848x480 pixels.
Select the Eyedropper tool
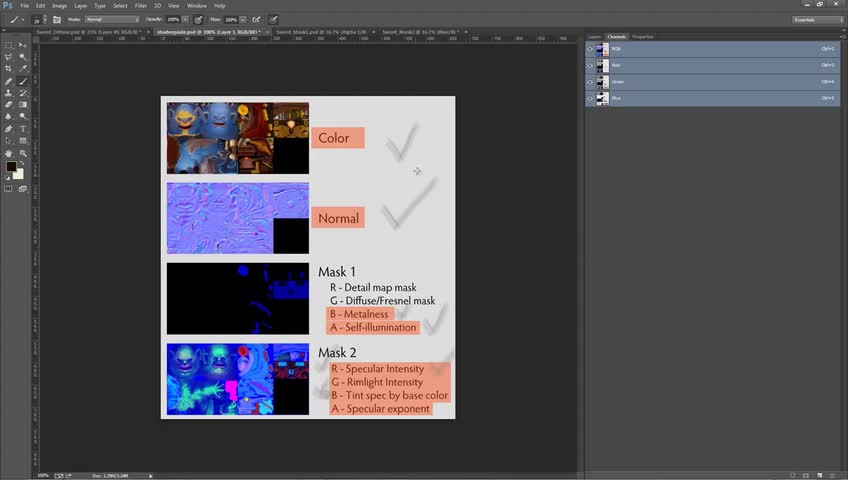tap(23, 69)
